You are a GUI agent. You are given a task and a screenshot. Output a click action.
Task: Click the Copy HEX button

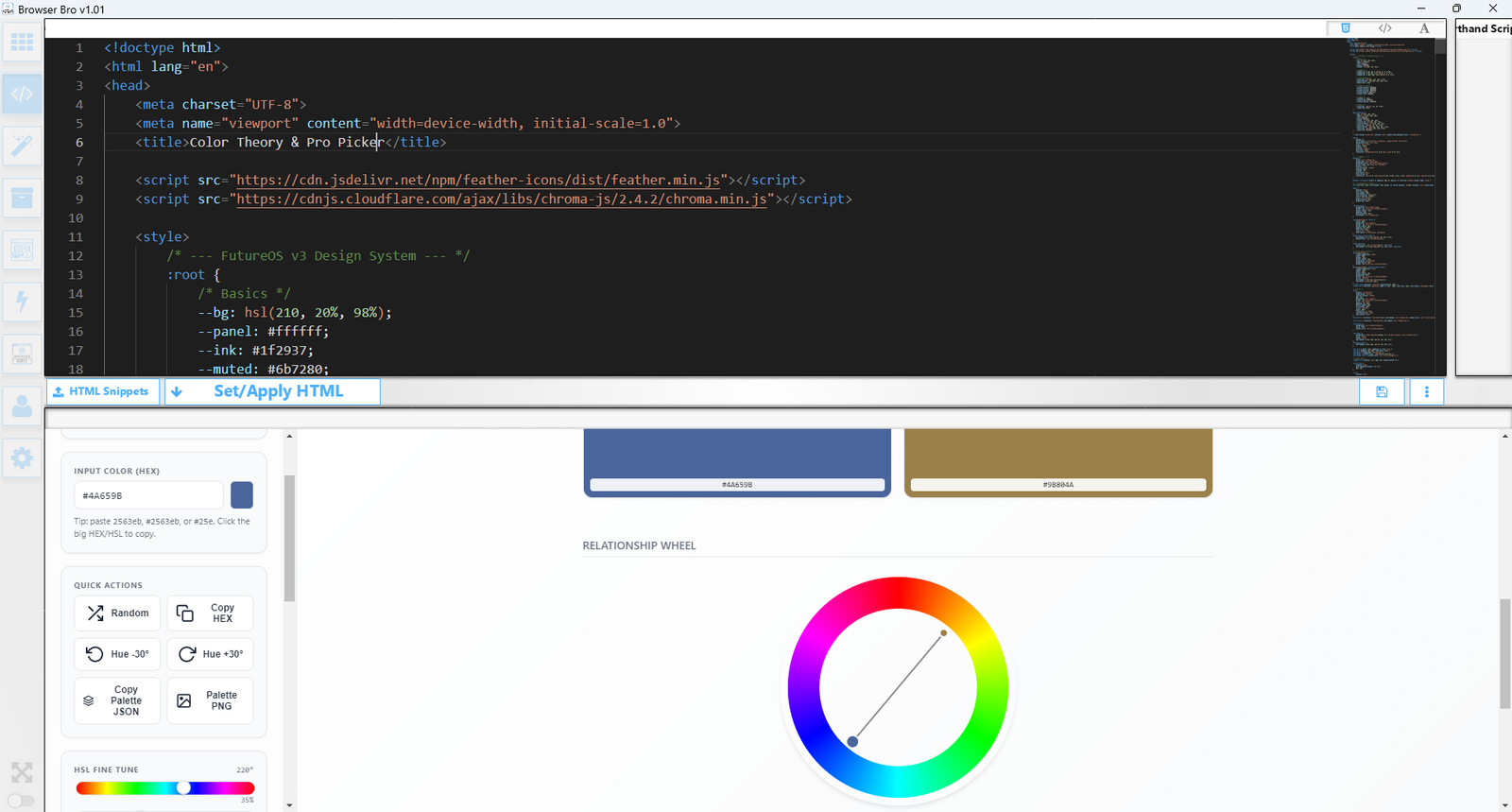coord(210,613)
